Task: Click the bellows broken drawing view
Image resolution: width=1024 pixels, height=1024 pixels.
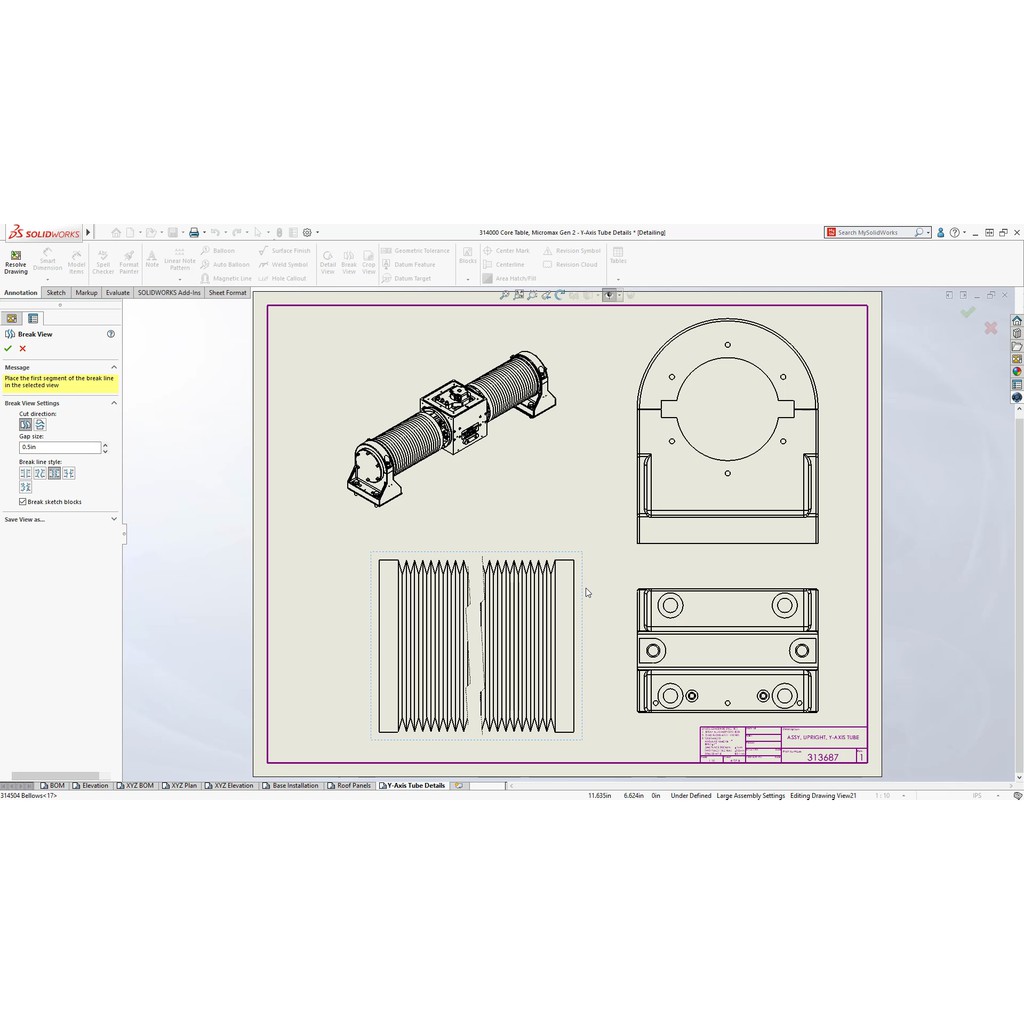Action: pyautogui.click(x=477, y=645)
